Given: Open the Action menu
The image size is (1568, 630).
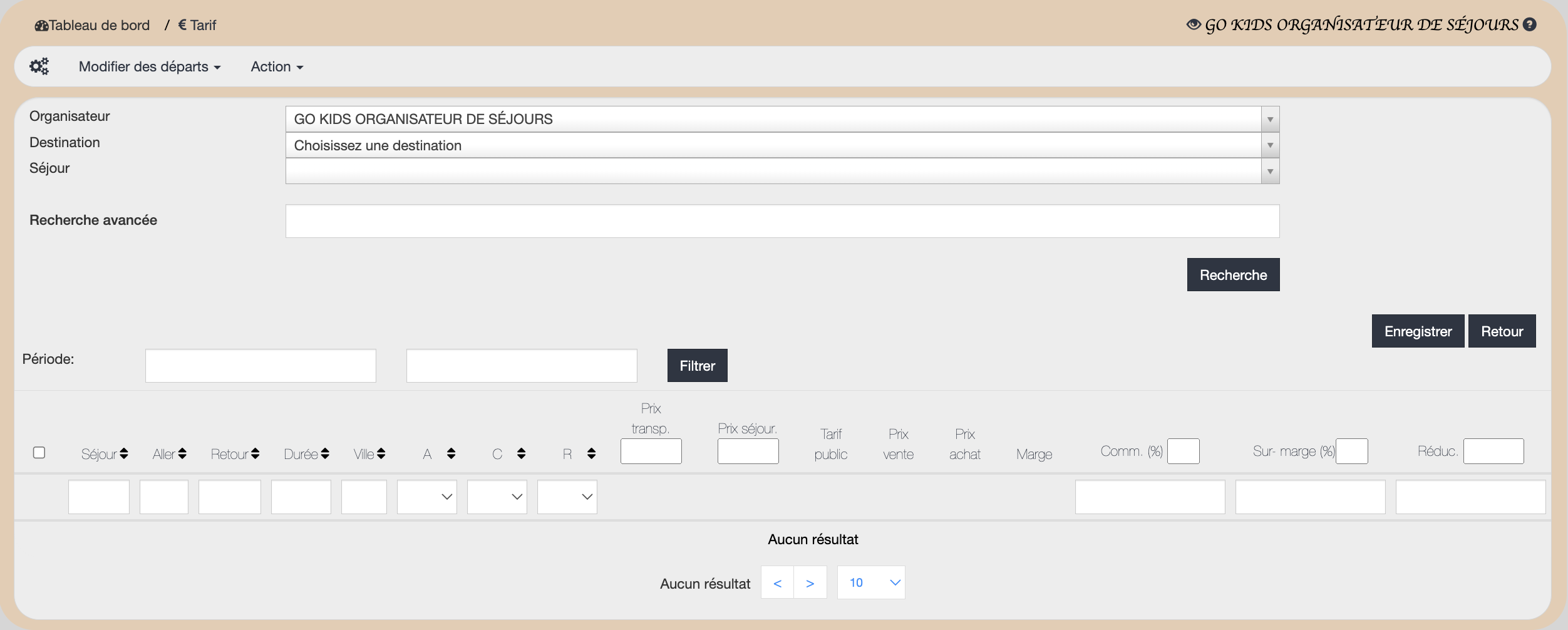Looking at the screenshot, I should (277, 66).
